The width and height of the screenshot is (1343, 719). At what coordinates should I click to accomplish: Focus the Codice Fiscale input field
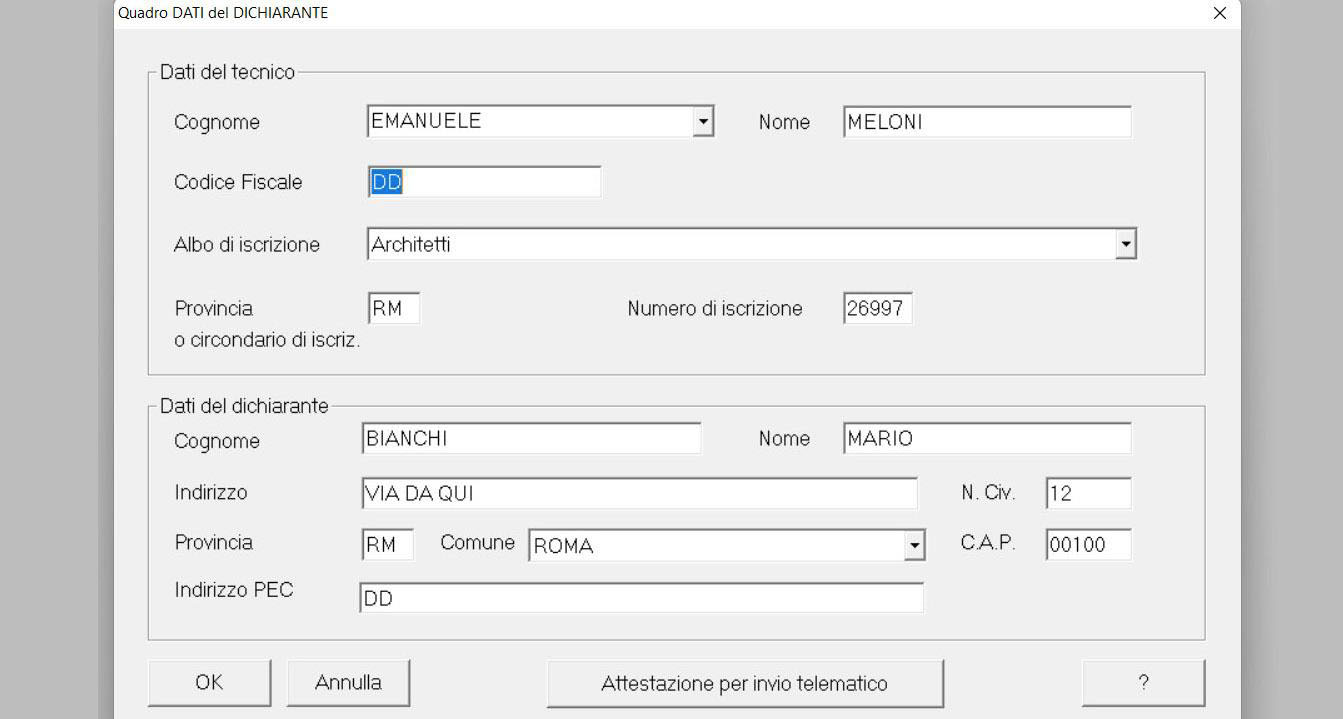[484, 183]
